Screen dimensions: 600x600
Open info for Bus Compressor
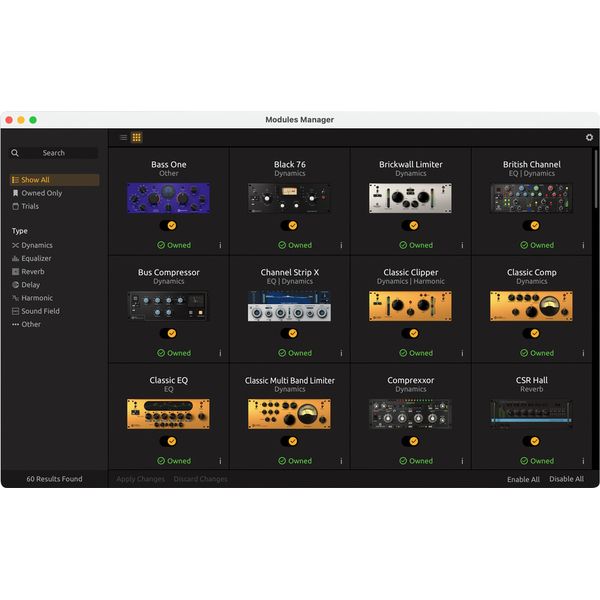click(220, 353)
